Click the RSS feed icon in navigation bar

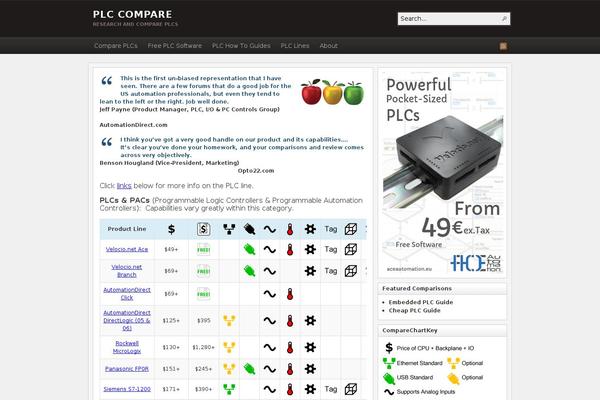coord(503,46)
